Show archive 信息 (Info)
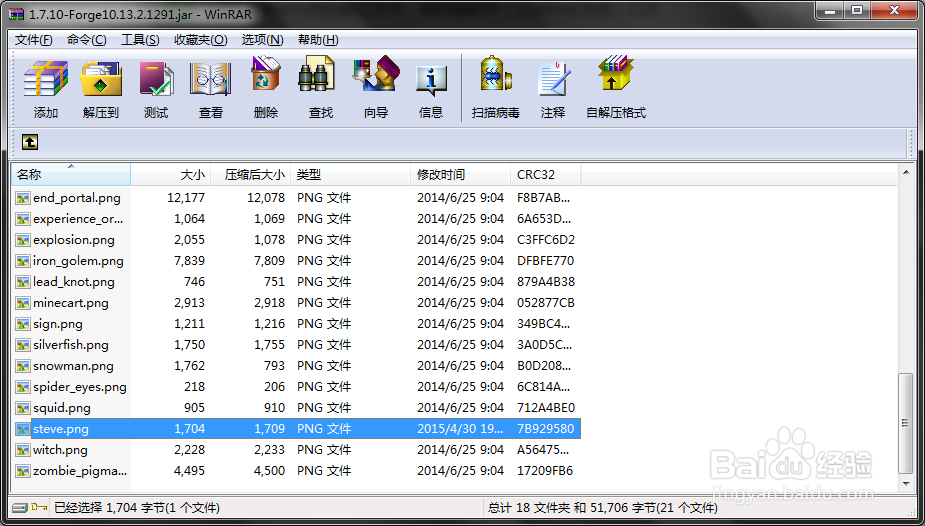This screenshot has width=925, height=526. pyautogui.click(x=431, y=80)
